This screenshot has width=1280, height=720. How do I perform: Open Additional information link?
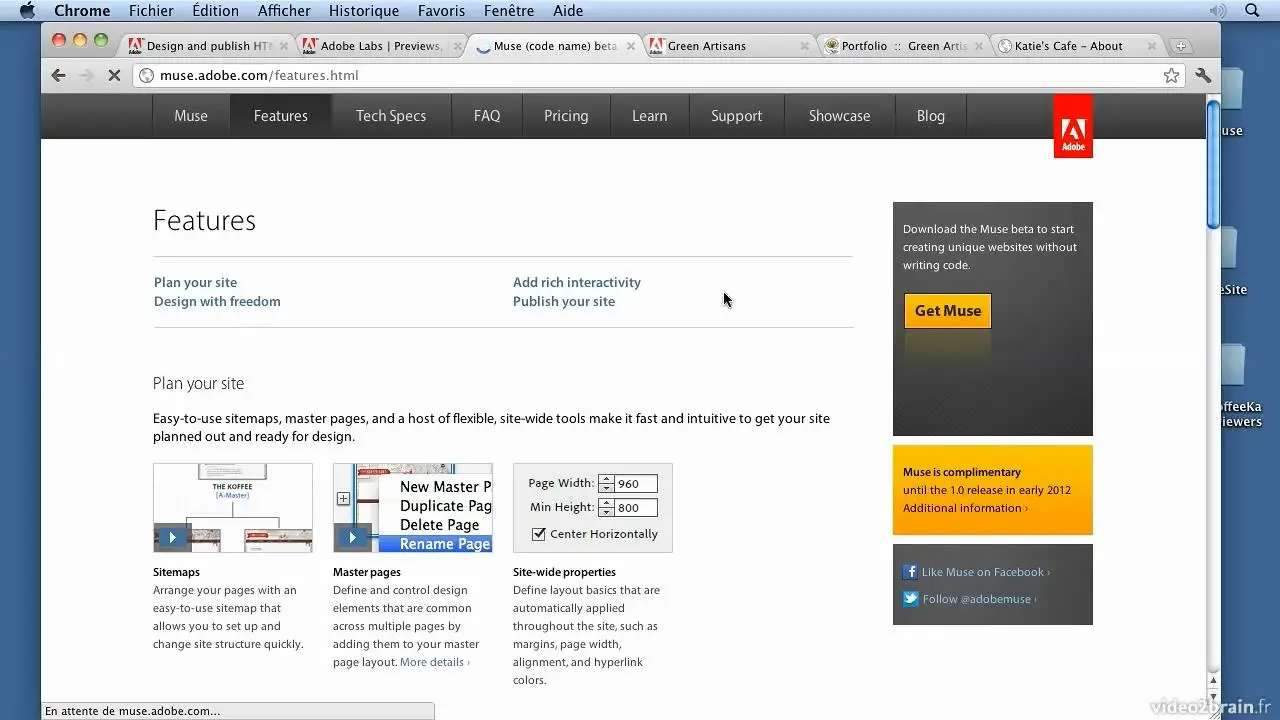965,508
